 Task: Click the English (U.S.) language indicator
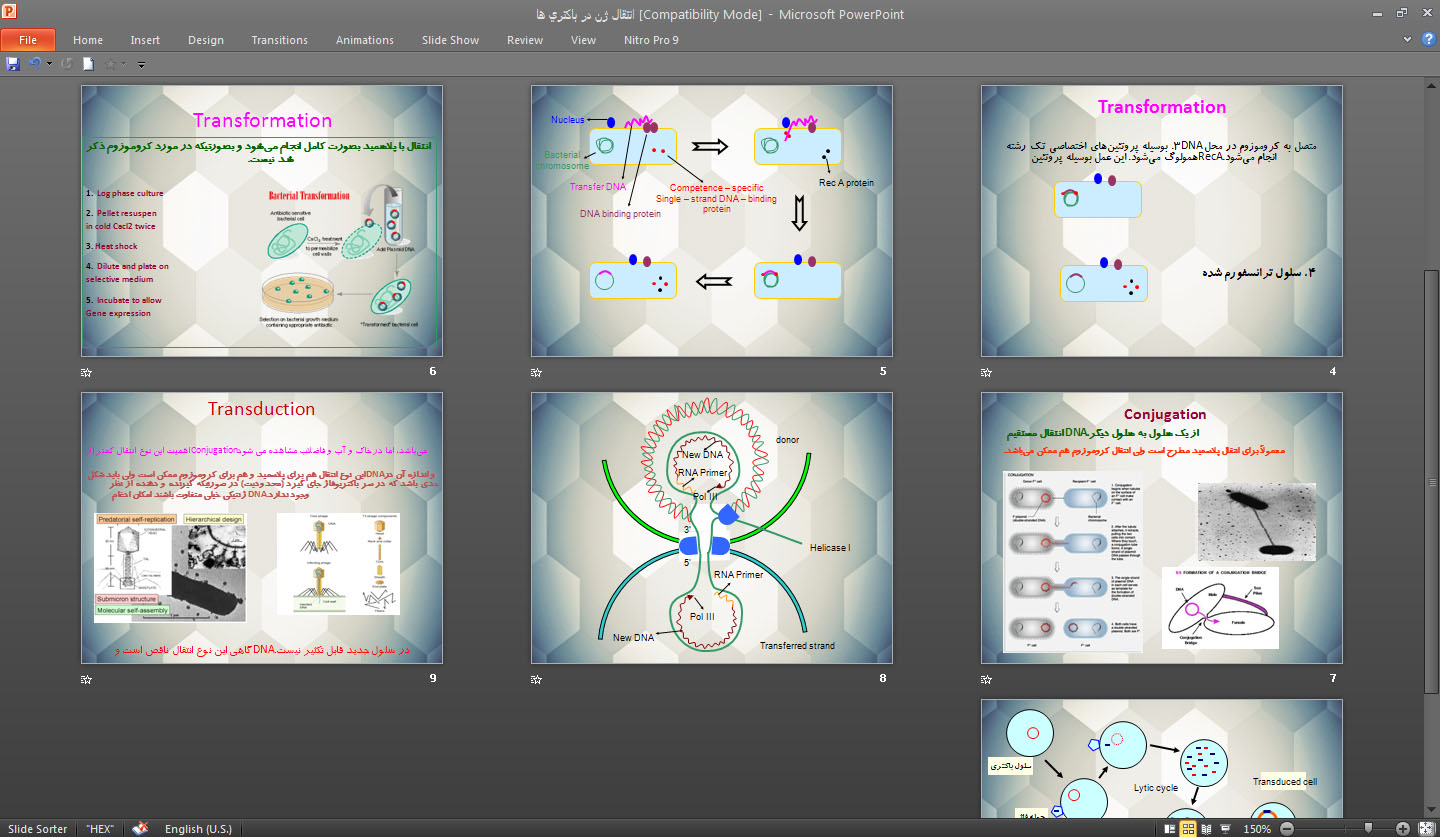tap(198, 829)
